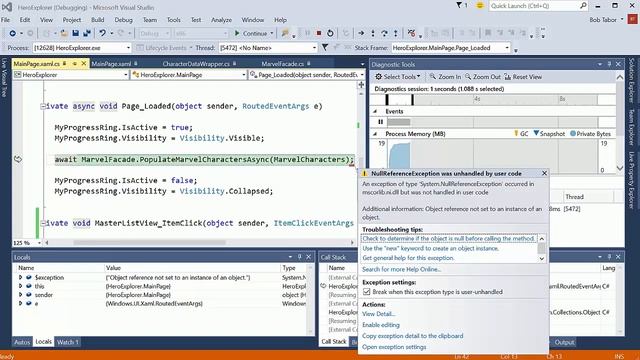Click Copy exception detail to the clipboard
The width and height of the screenshot is (640, 360).
(x=413, y=336)
